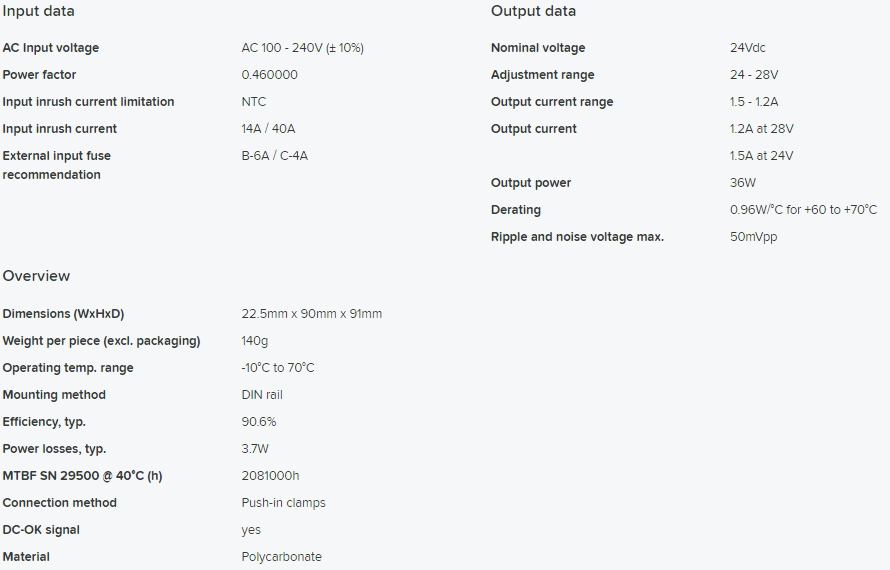Image resolution: width=890 pixels, height=570 pixels.
Task: Click the 14A / 40A inrush current value
Action: tap(268, 129)
